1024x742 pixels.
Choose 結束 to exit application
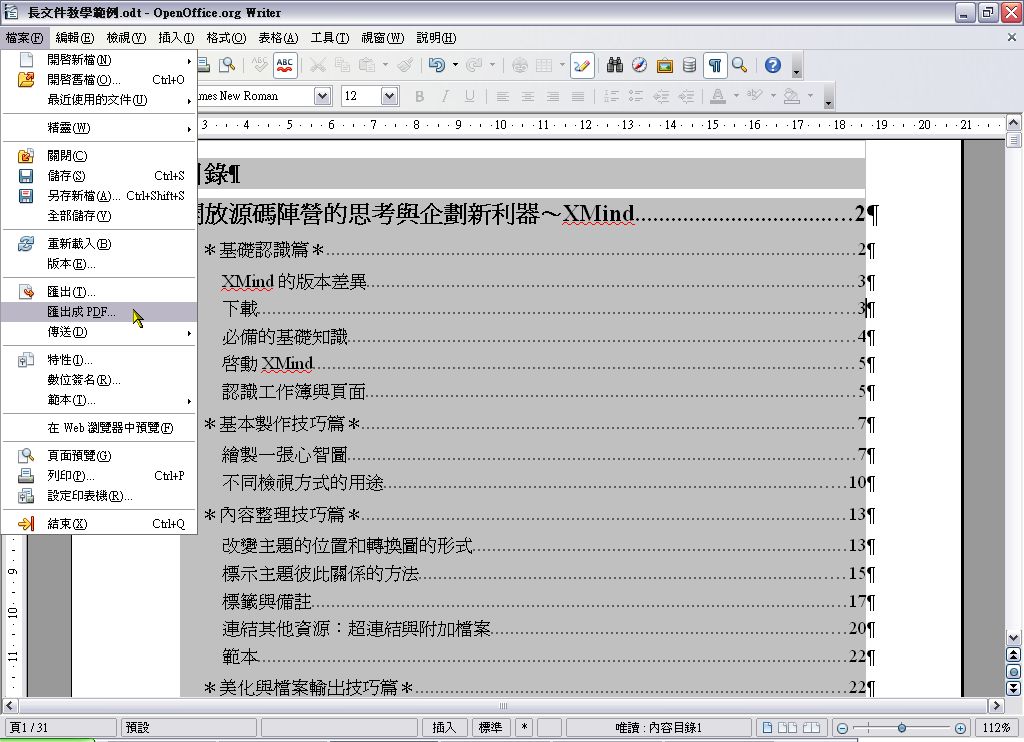pyautogui.click(x=99, y=524)
